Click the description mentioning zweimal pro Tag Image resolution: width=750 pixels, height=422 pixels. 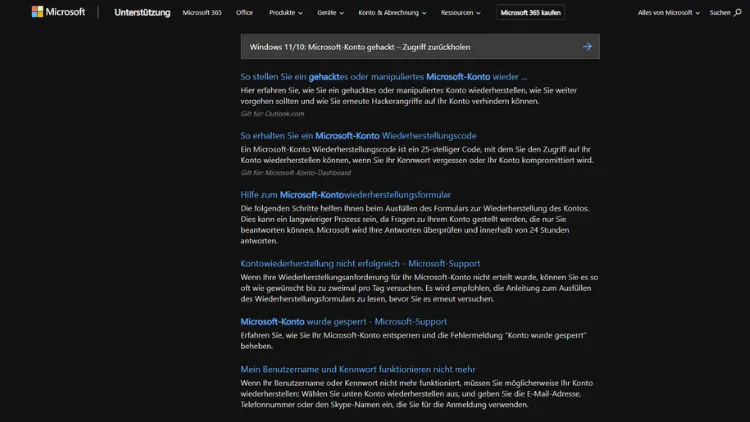(419, 288)
